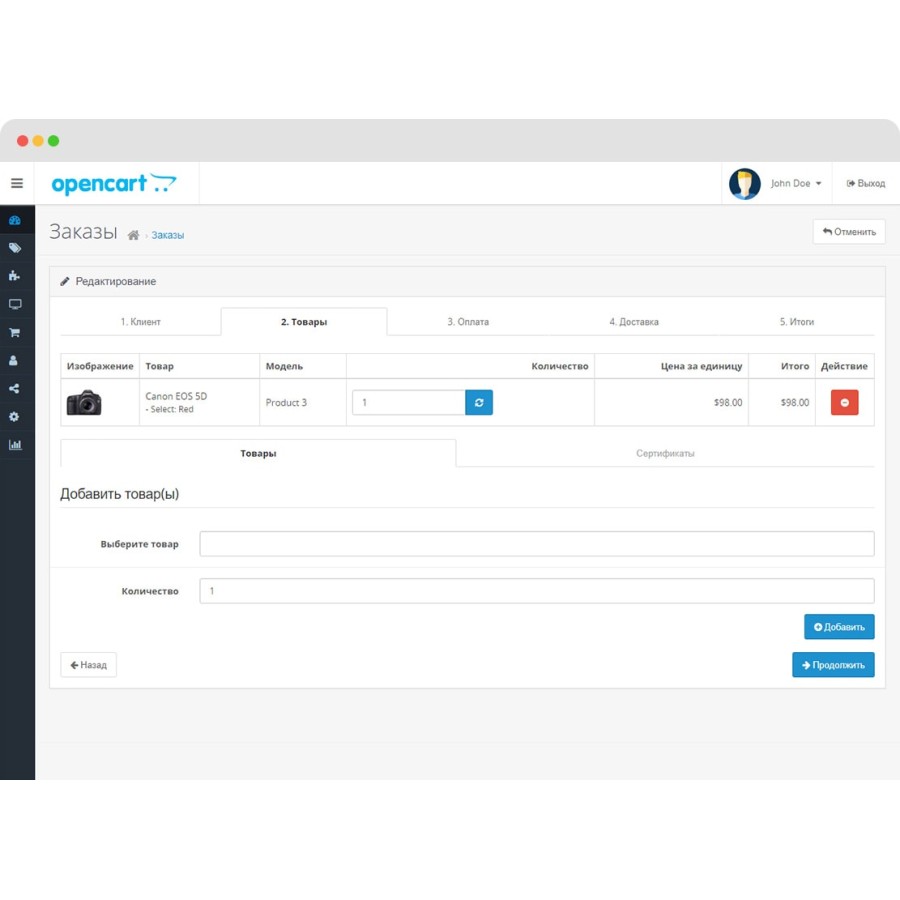Image resolution: width=900 pixels, height=900 pixels.
Task: Open the catalog tags icon in the sidebar
Action: [x=15, y=248]
